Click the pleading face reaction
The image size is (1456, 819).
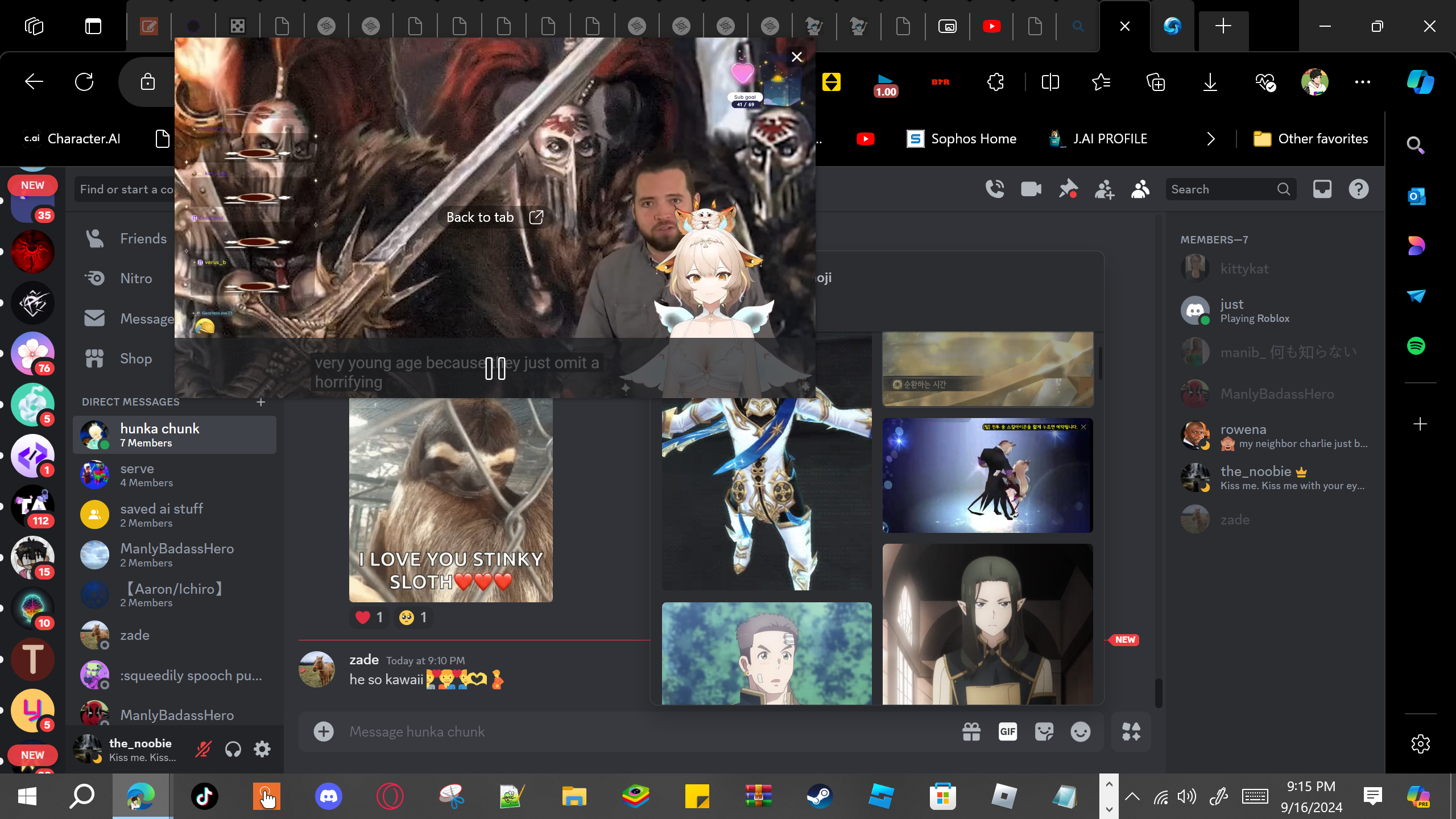tap(413, 618)
